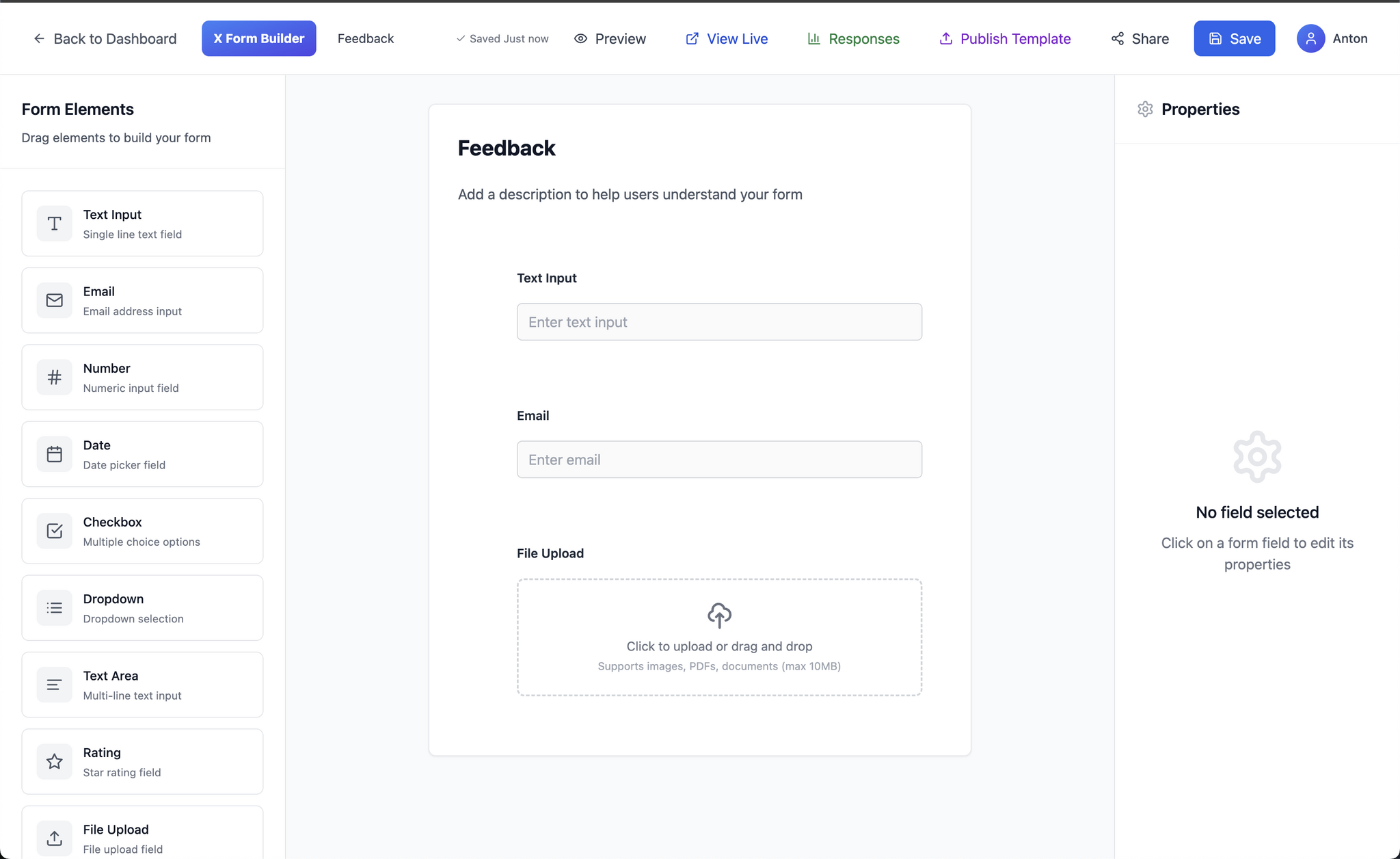This screenshot has width=1400, height=859.
Task: Click the cloud upload icon in form
Action: pos(719,616)
